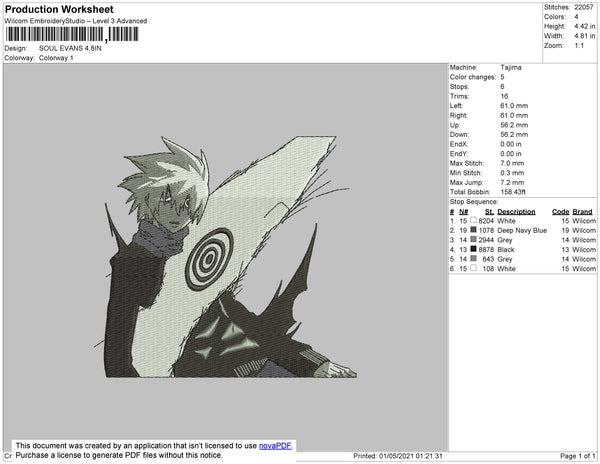Viewport: 600px width, 464px height.
Task: Click the Zoom value 1:1
Action: coord(579,46)
